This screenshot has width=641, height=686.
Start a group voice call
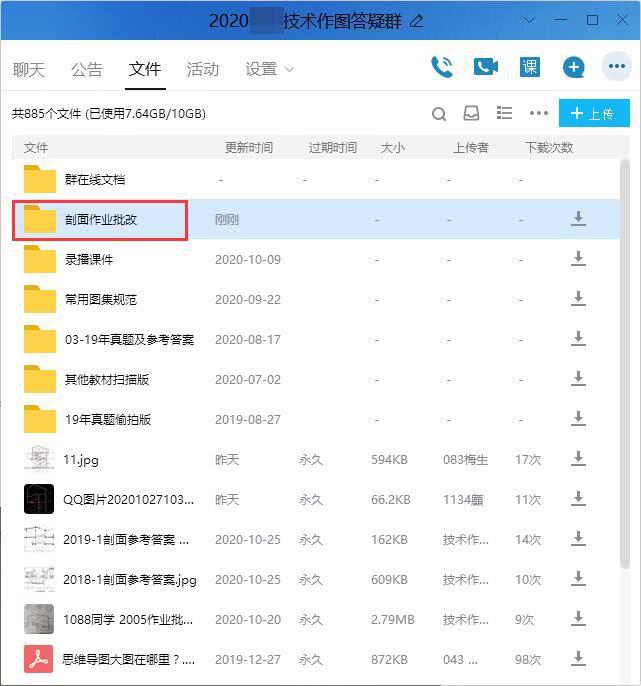pos(441,67)
